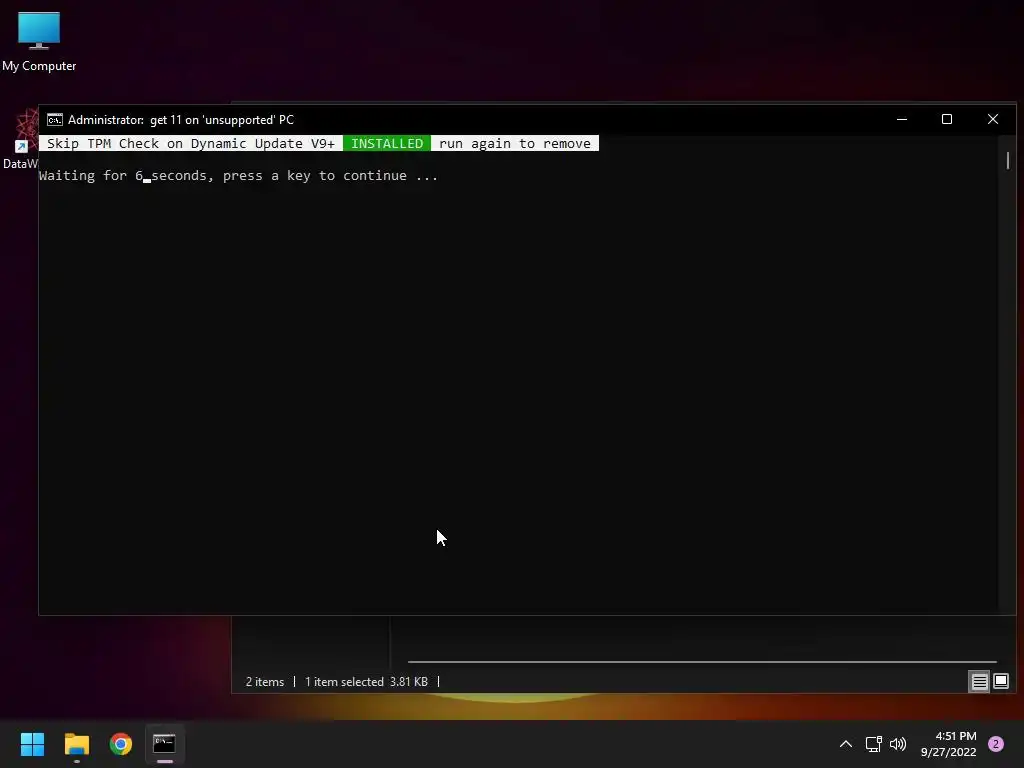Switch File Explorer to details view
This screenshot has width=1024, height=768.
click(x=980, y=682)
